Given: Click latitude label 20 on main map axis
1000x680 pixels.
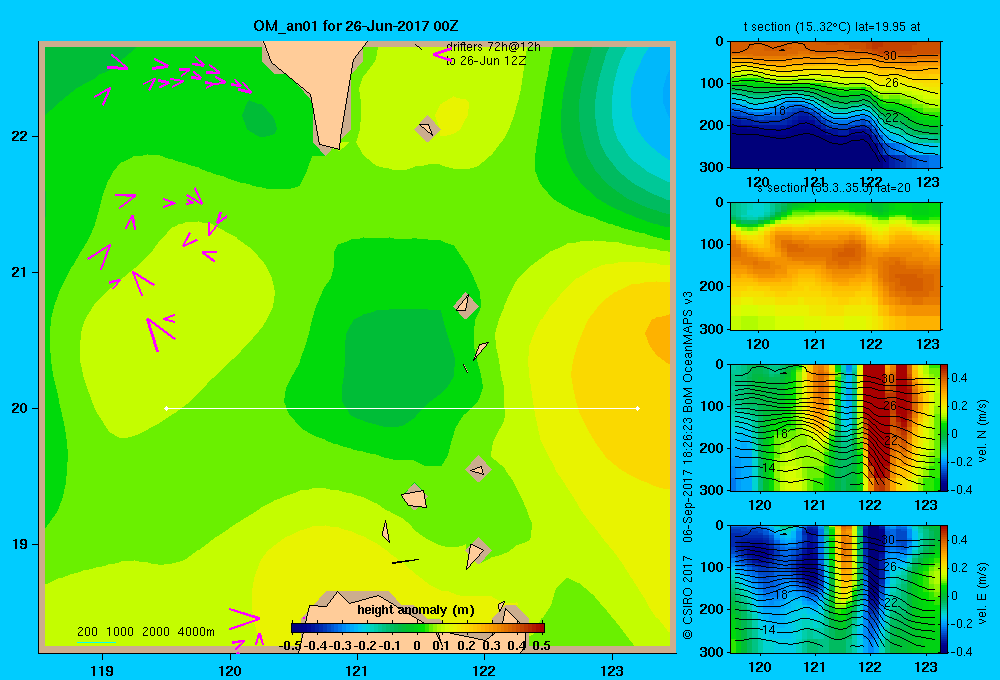Looking at the screenshot, I should point(20,408).
